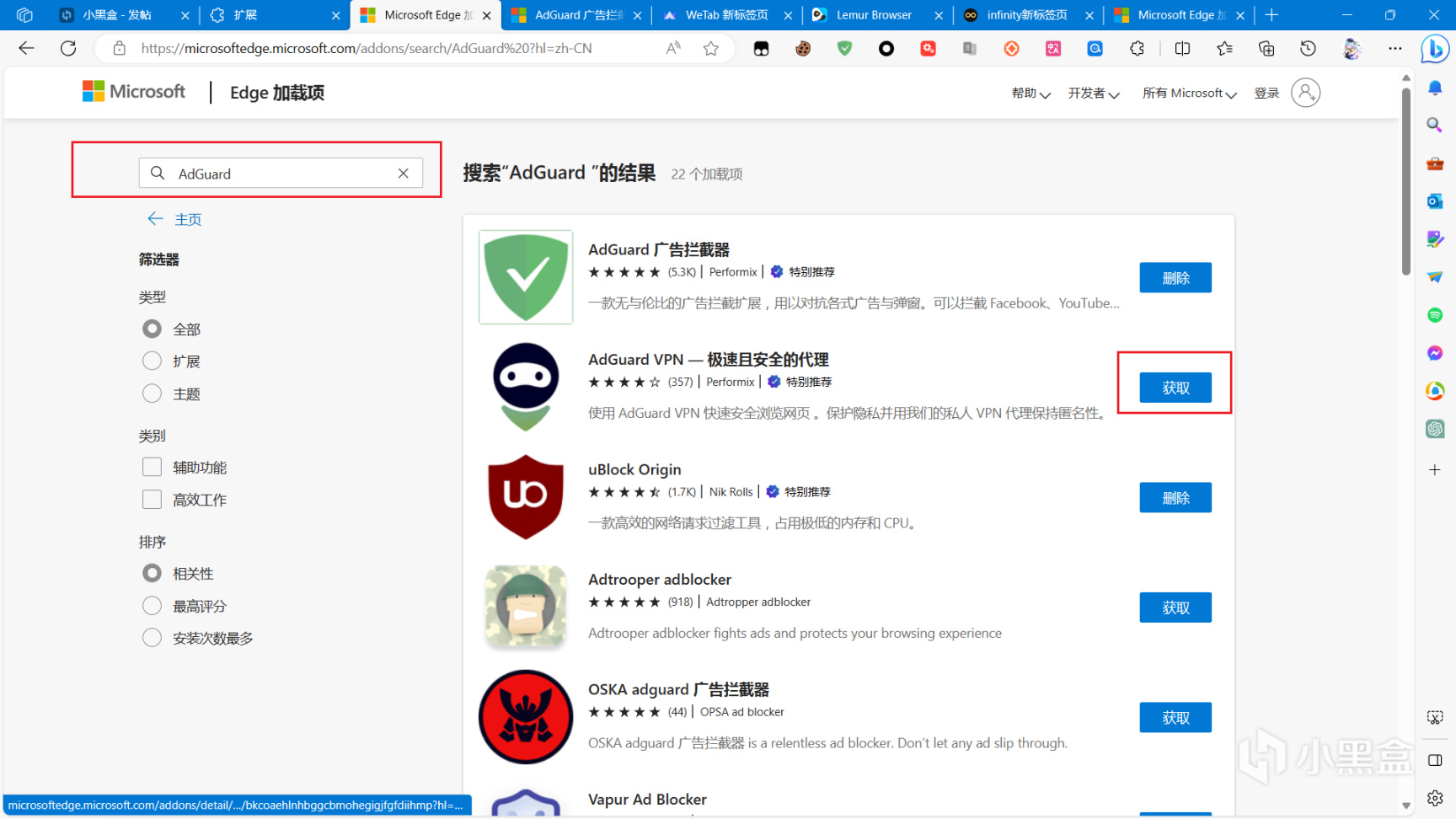The image size is (1456, 819).
Task: Click the Read aloud icon in address bar
Action: (673, 49)
